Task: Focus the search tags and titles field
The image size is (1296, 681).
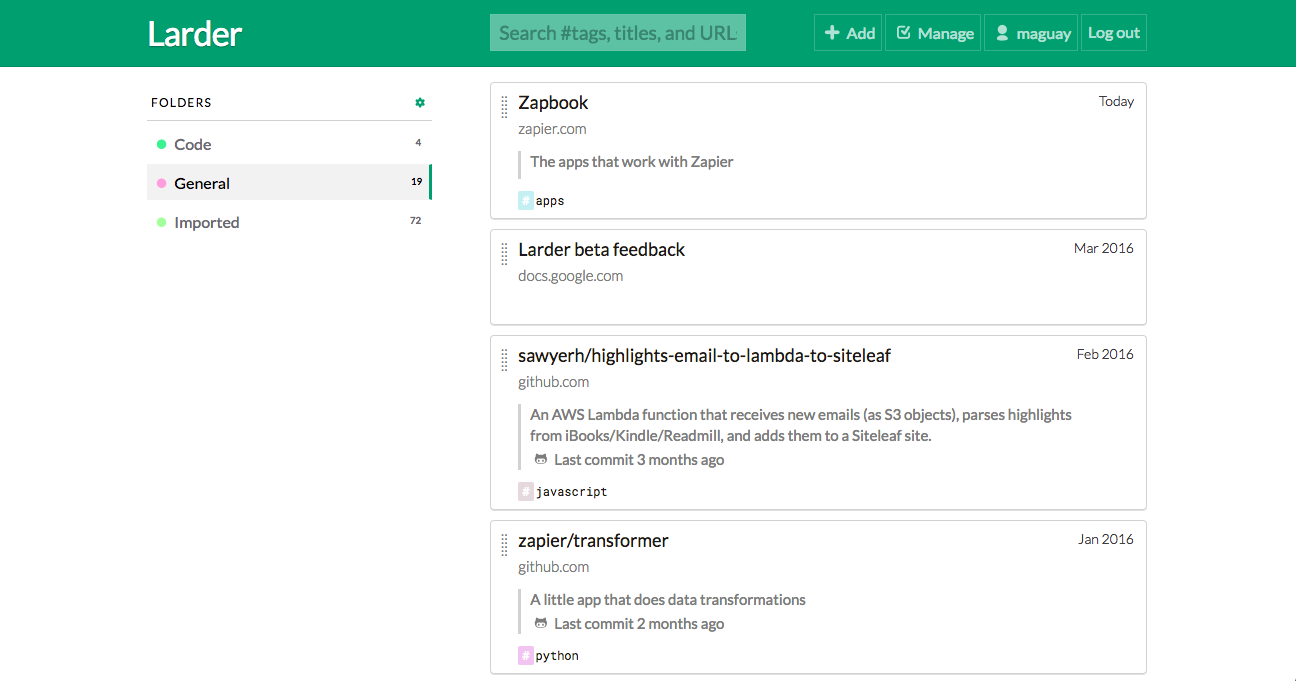Action: 618,33
